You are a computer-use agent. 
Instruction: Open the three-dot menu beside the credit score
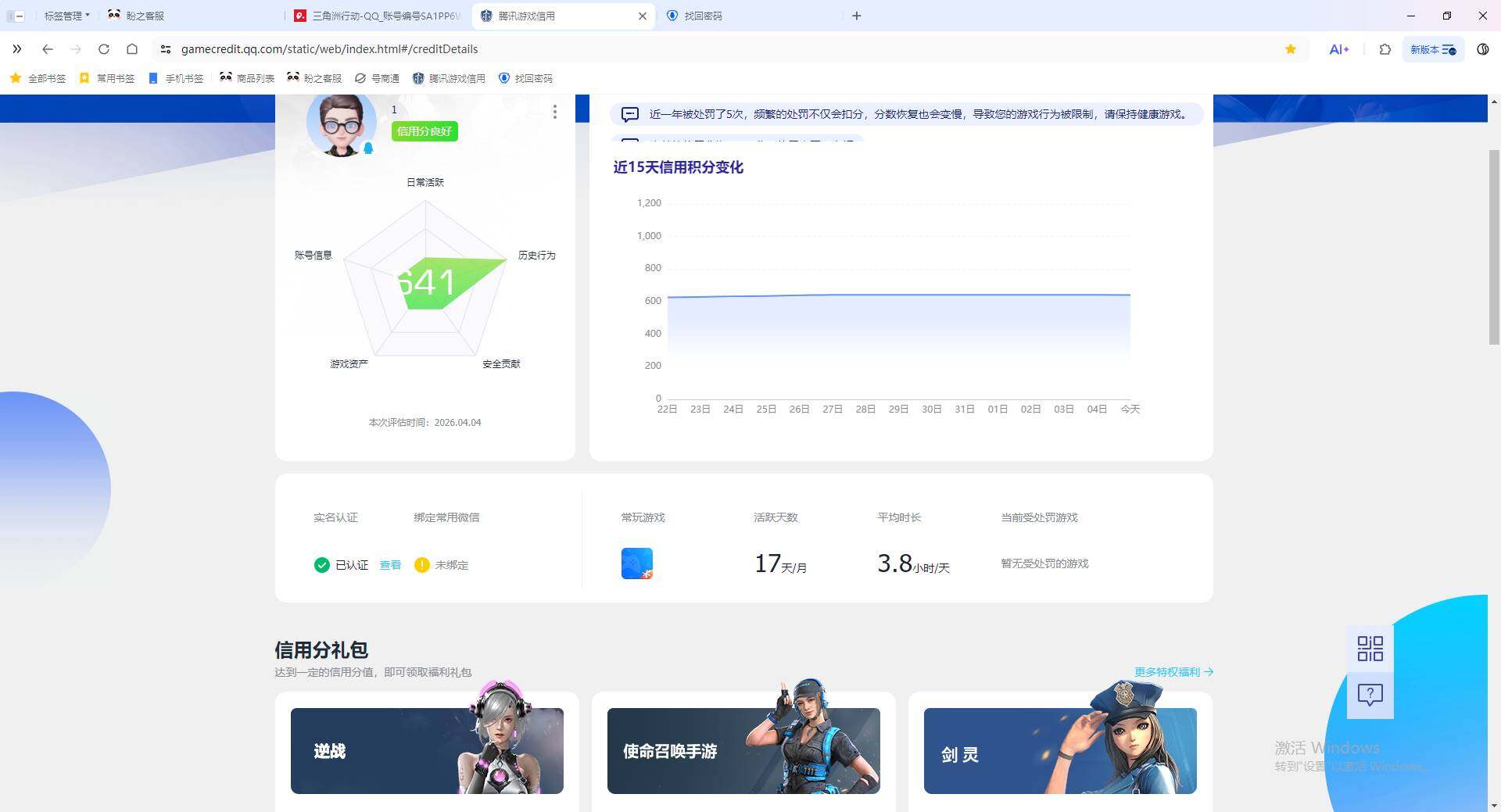[x=555, y=112]
